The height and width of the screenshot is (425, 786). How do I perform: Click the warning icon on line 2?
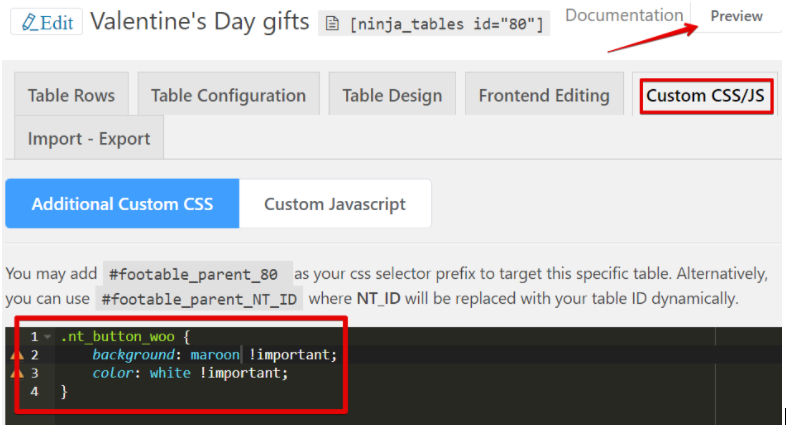coord(16,355)
